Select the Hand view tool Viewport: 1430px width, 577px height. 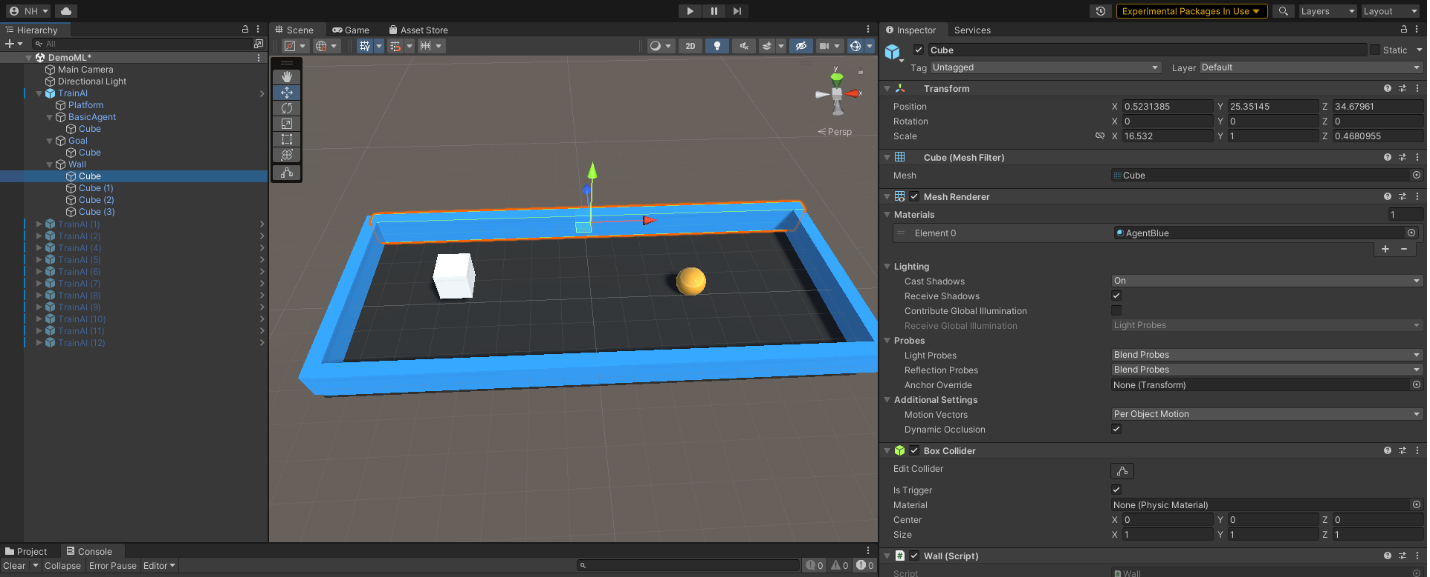point(287,77)
